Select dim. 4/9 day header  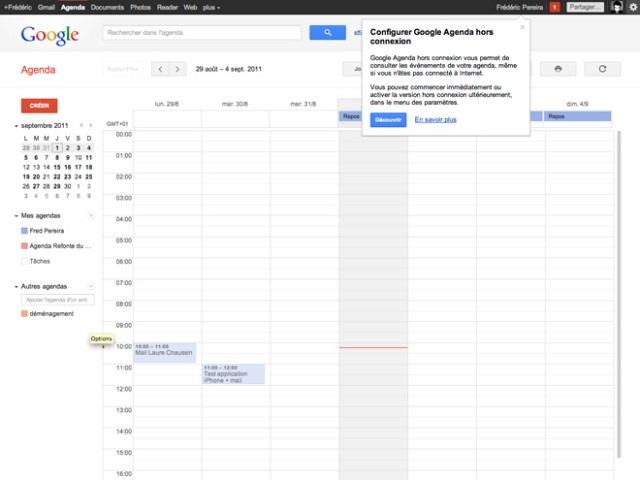pyautogui.click(x=578, y=104)
